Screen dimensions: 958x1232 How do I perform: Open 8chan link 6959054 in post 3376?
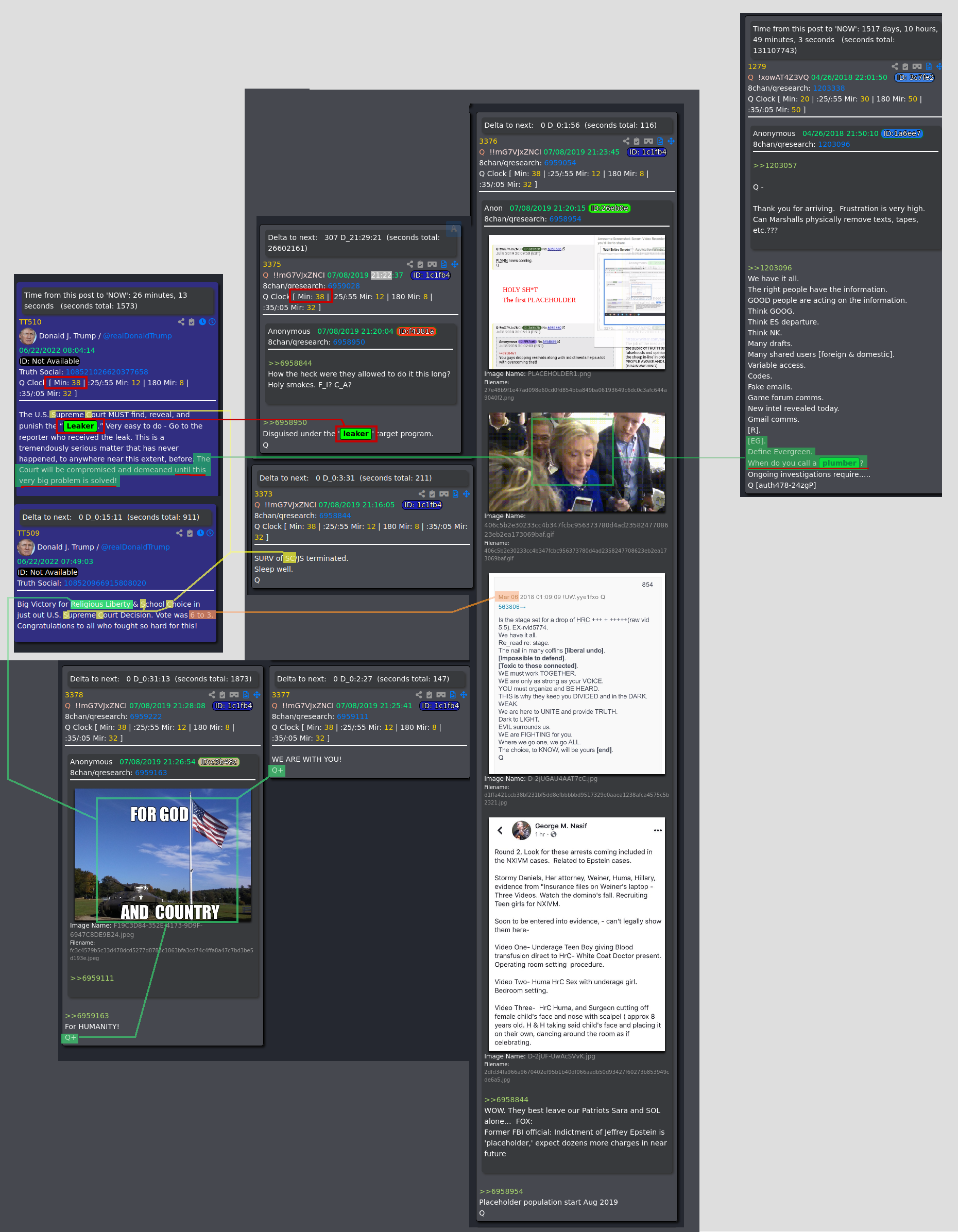point(560,163)
